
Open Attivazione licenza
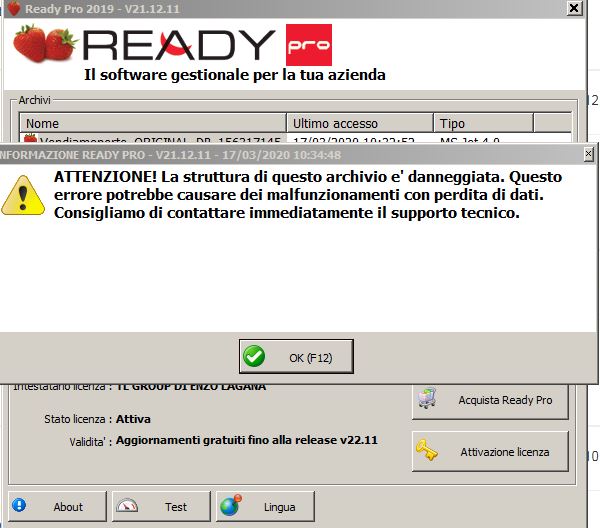(490, 451)
